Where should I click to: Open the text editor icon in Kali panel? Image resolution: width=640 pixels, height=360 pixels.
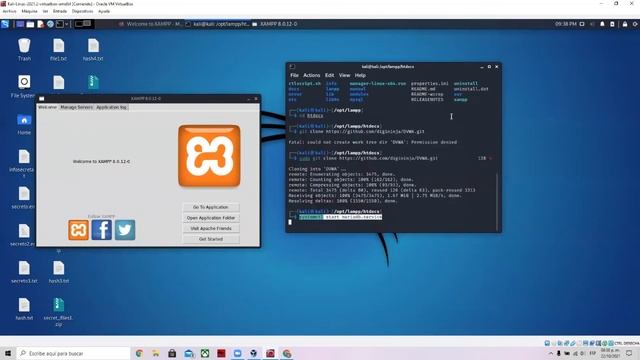[x=40, y=24]
